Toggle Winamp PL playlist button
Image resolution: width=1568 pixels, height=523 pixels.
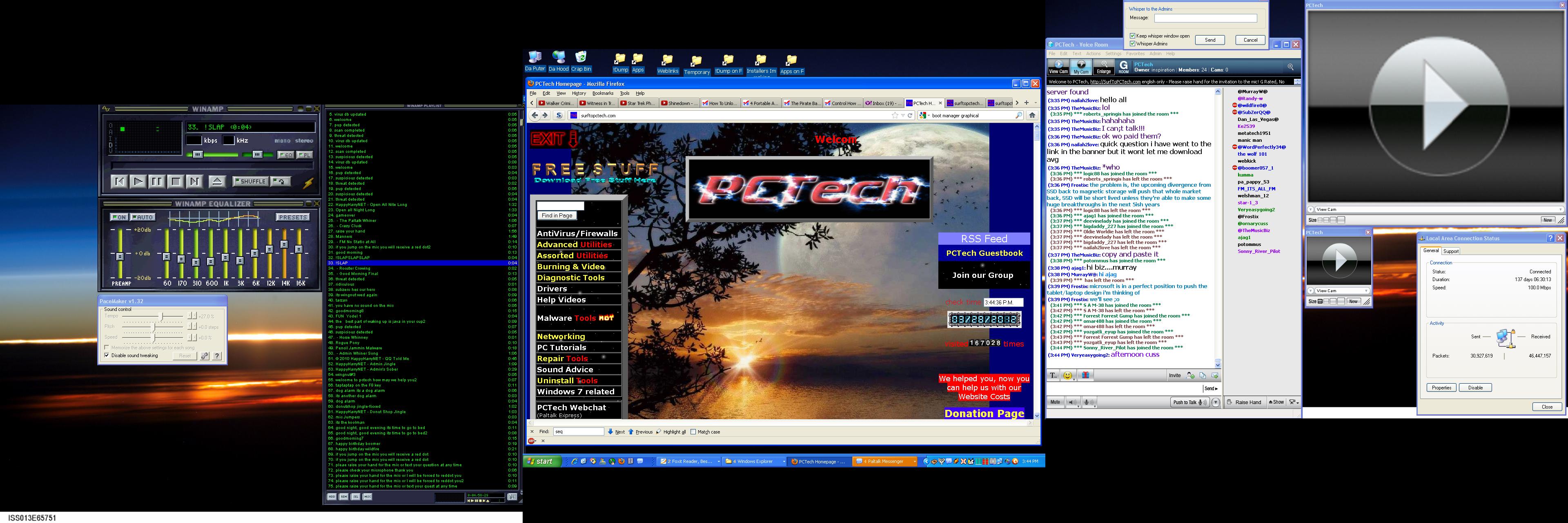(305, 154)
